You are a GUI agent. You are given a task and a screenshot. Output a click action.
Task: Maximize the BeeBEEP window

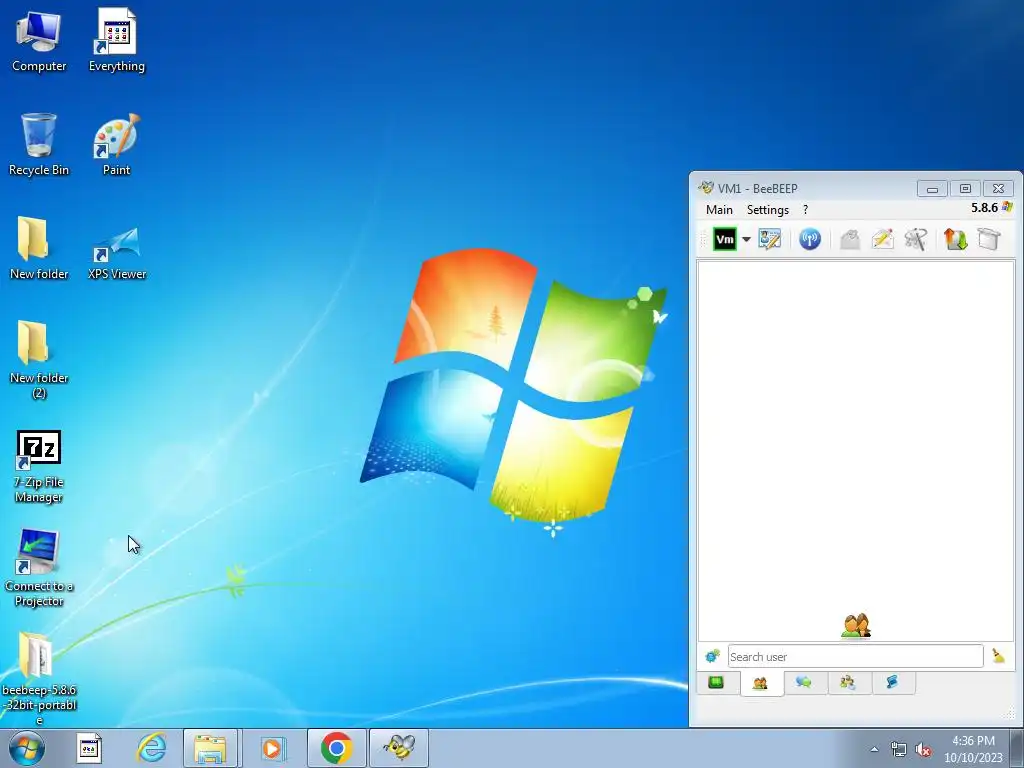pyautogui.click(x=965, y=189)
